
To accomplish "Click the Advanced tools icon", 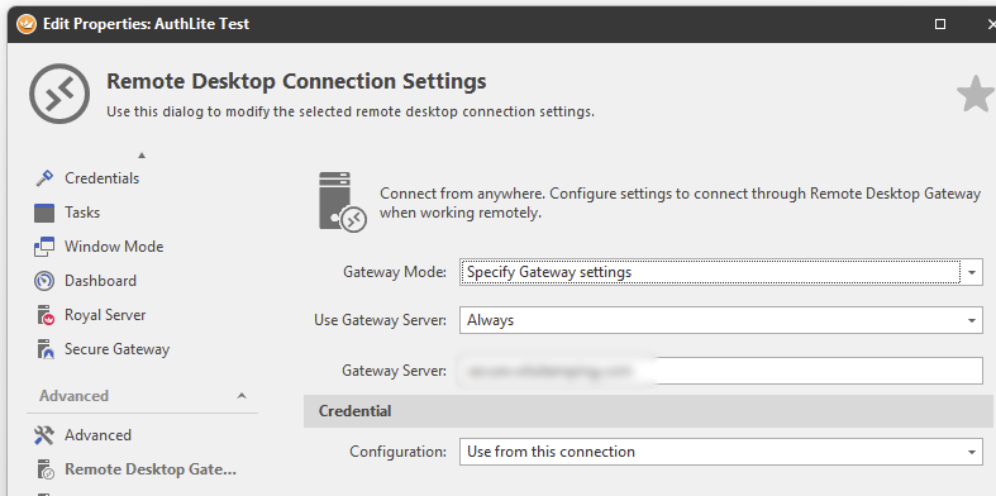I will pyautogui.click(x=44, y=435).
